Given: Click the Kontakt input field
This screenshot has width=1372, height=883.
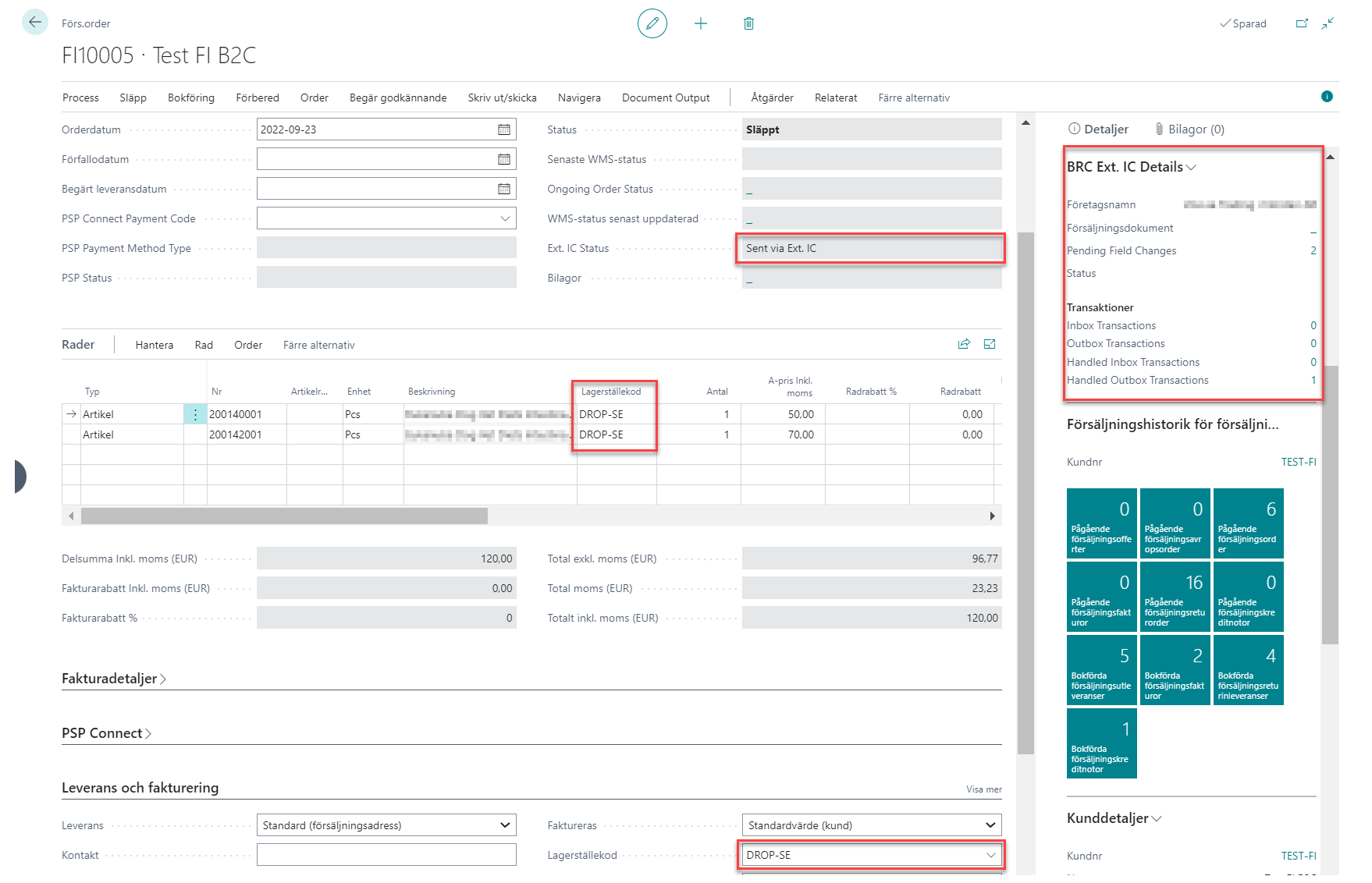Looking at the screenshot, I should pyautogui.click(x=386, y=855).
